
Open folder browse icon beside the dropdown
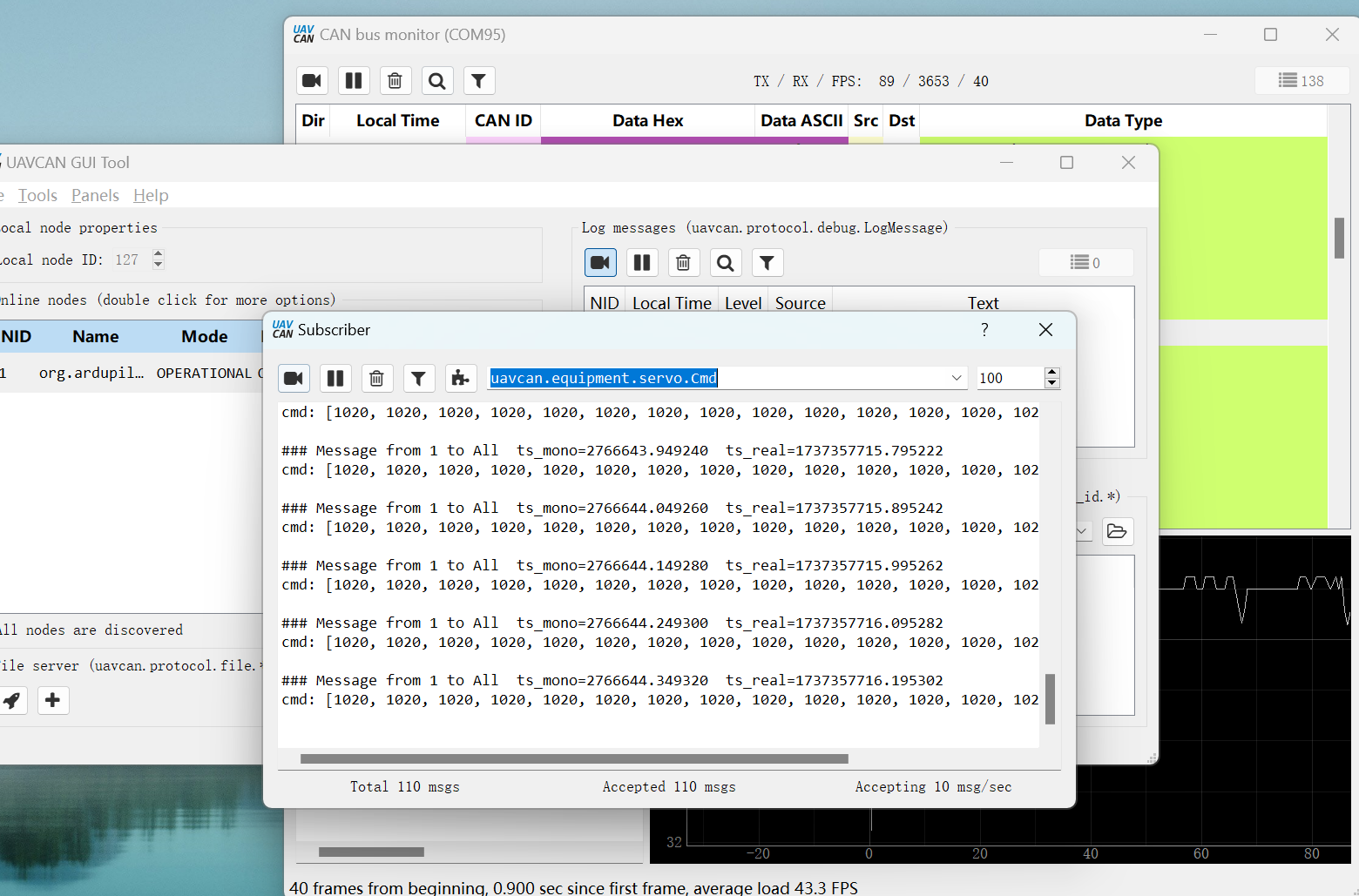[x=1117, y=531]
